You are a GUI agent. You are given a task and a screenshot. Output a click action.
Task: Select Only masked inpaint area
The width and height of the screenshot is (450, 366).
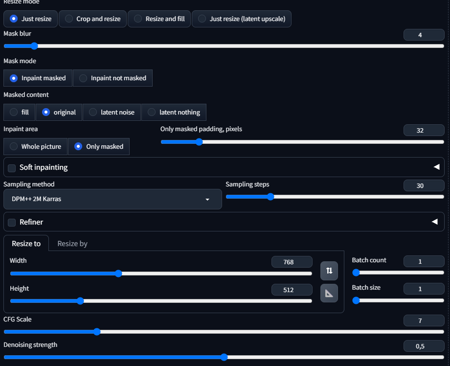[x=99, y=147]
